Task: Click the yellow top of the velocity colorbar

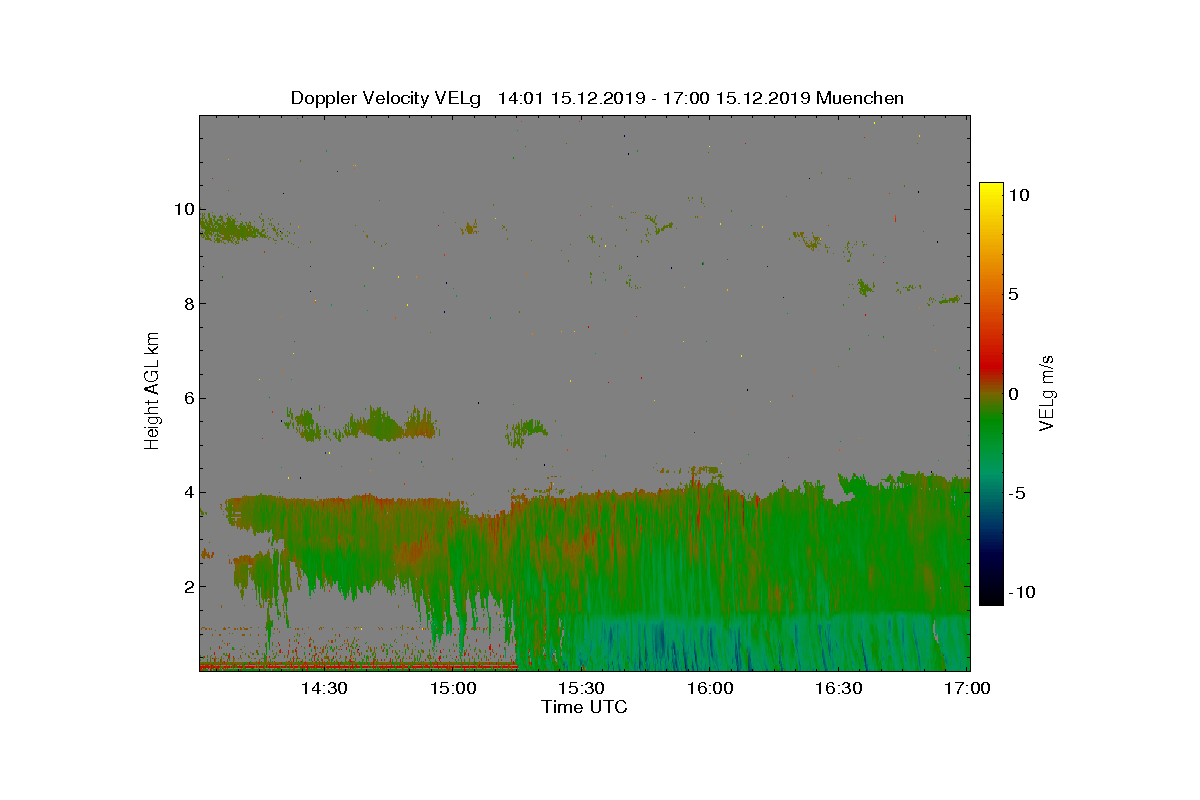Action: [990, 192]
